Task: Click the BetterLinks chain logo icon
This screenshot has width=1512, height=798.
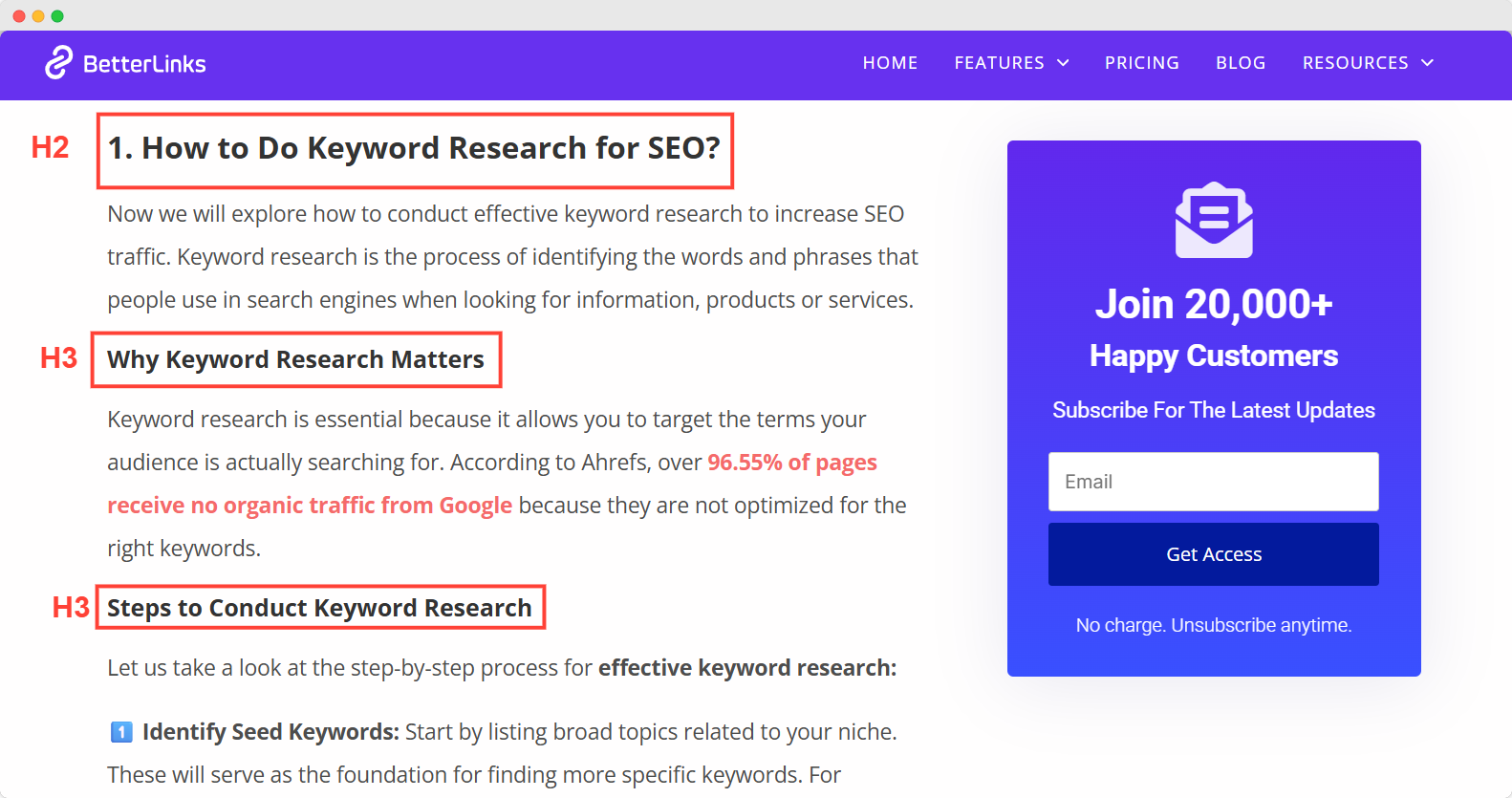Action: pyautogui.click(x=58, y=63)
